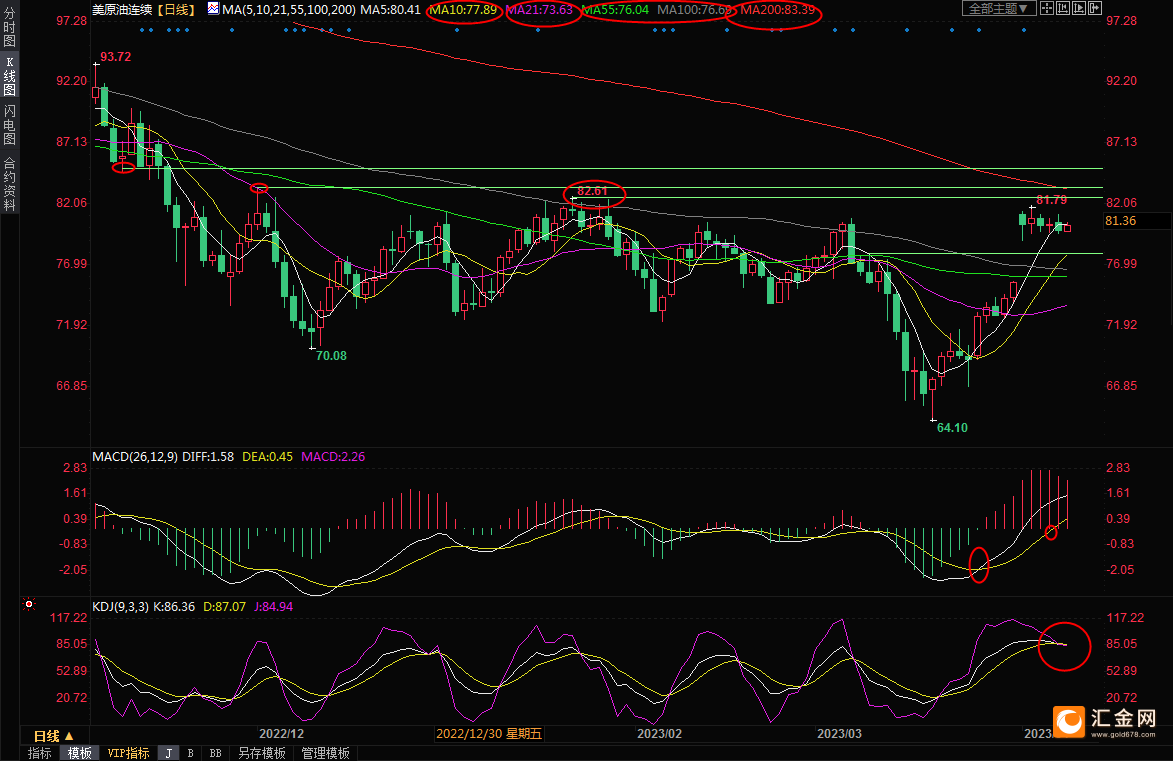Screen dimensions: 1173x761
Task: Click the MACD:2.26 value
Action: (333, 456)
